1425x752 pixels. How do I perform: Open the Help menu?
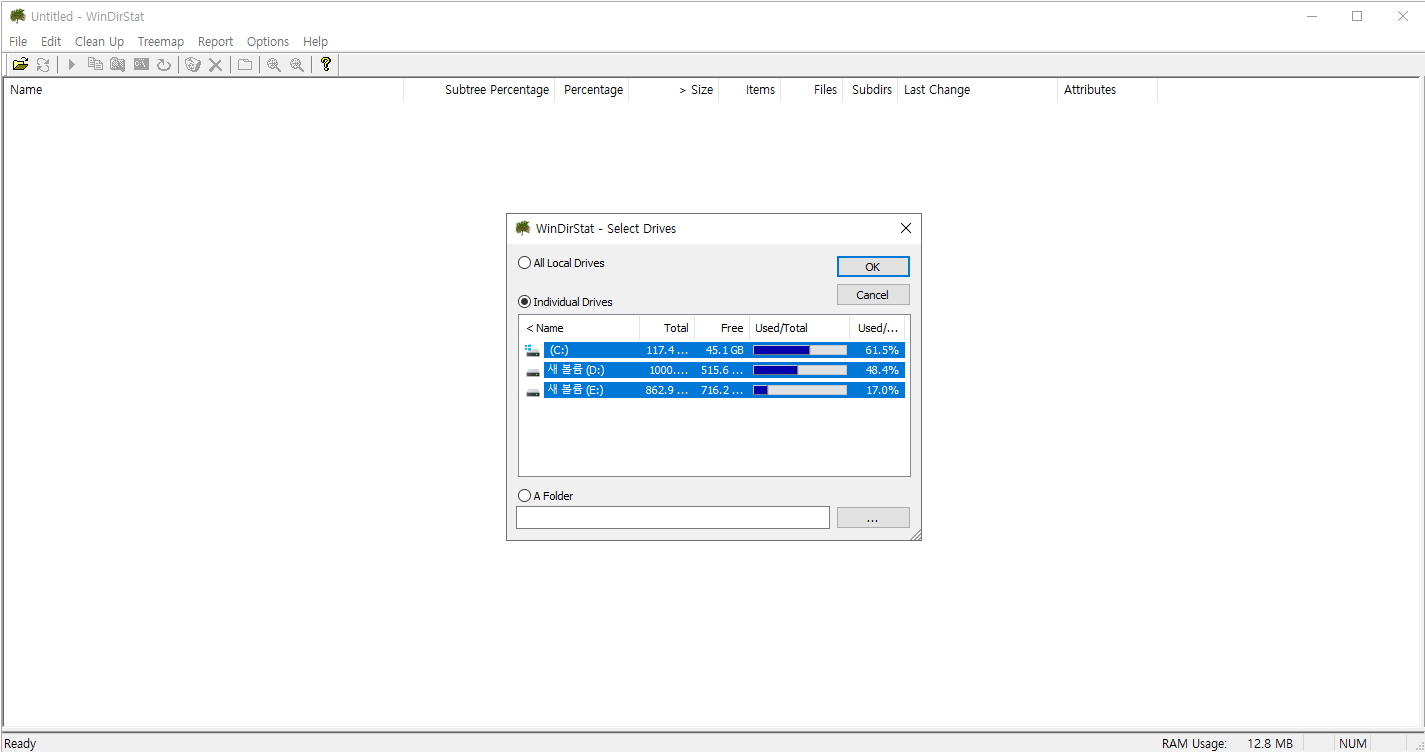pyautogui.click(x=315, y=41)
